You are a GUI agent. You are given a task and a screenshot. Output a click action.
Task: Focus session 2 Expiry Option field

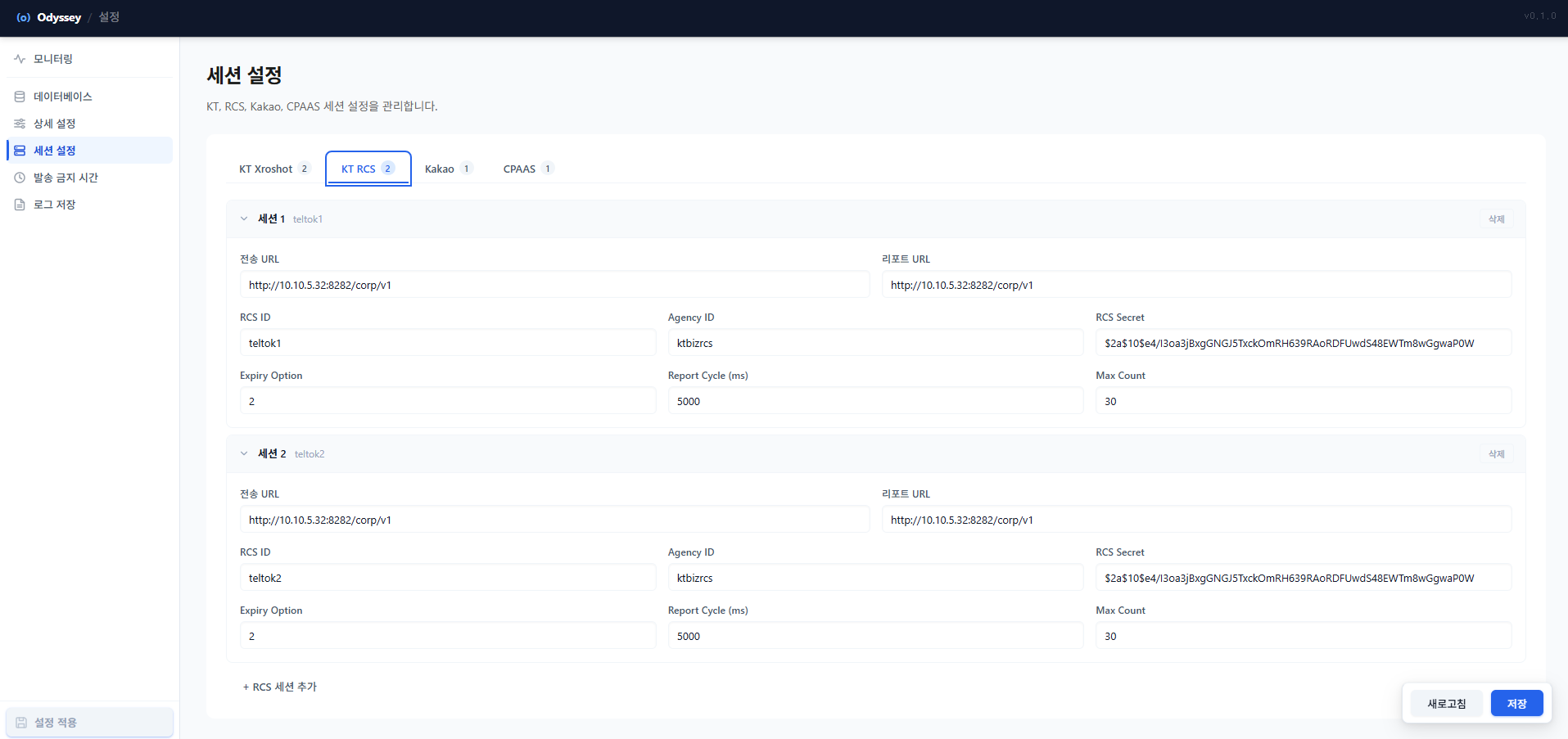click(448, 636)
